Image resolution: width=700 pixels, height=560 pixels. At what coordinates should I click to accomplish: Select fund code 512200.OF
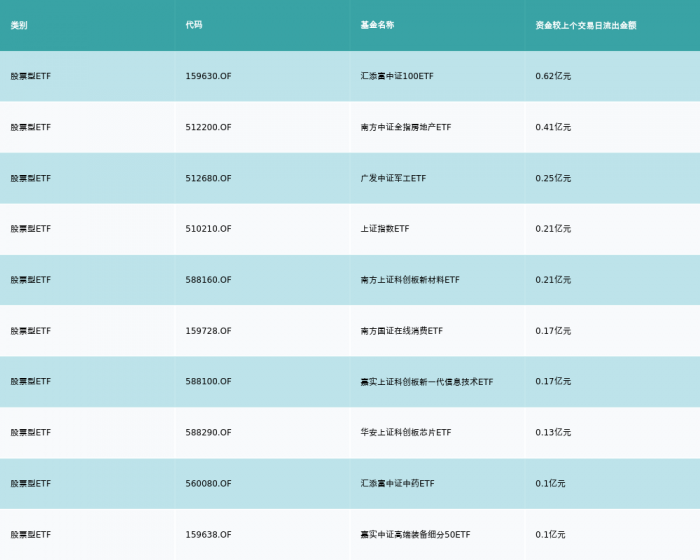click(208, 127)
